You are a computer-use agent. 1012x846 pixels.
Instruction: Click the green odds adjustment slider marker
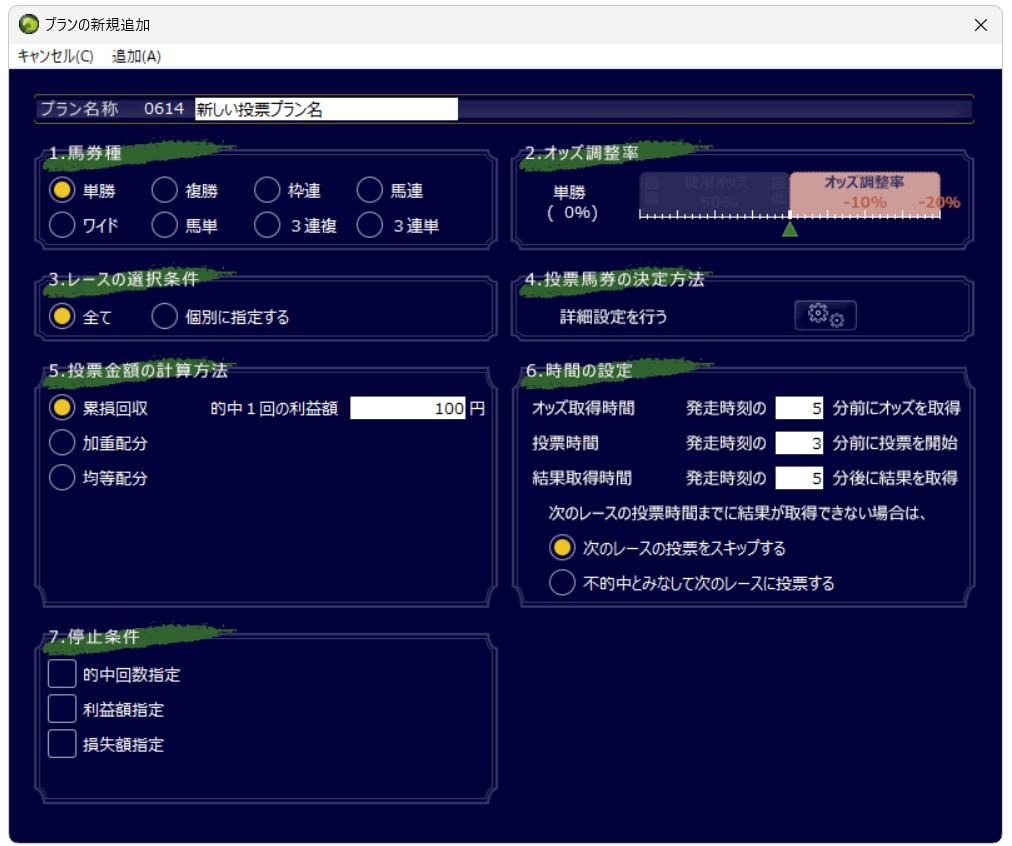(x=790, y=228)
